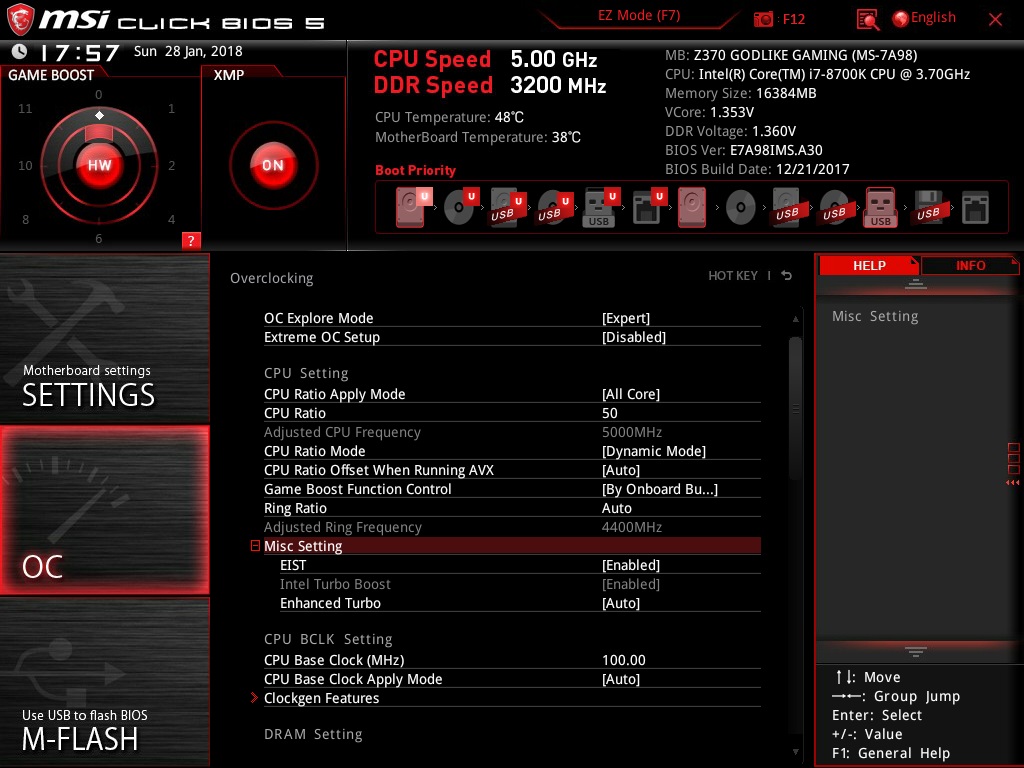Select the legacy USB hard disk boot icon
Viewport: 1024px width, 768px height.
point(787,207)
